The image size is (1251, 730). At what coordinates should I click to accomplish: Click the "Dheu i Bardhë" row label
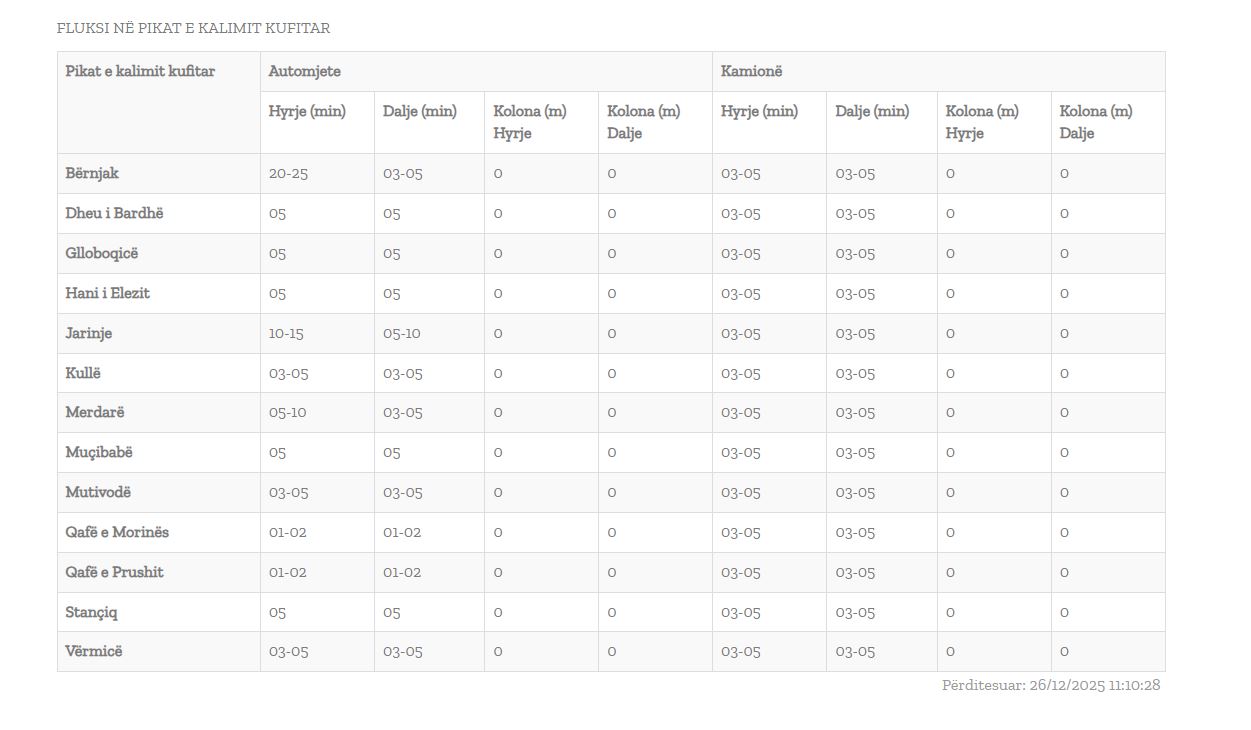click(x=114, y=214)
